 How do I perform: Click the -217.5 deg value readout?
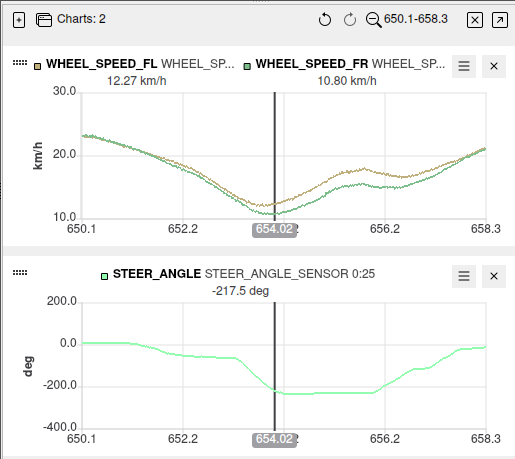coord(240,291)
